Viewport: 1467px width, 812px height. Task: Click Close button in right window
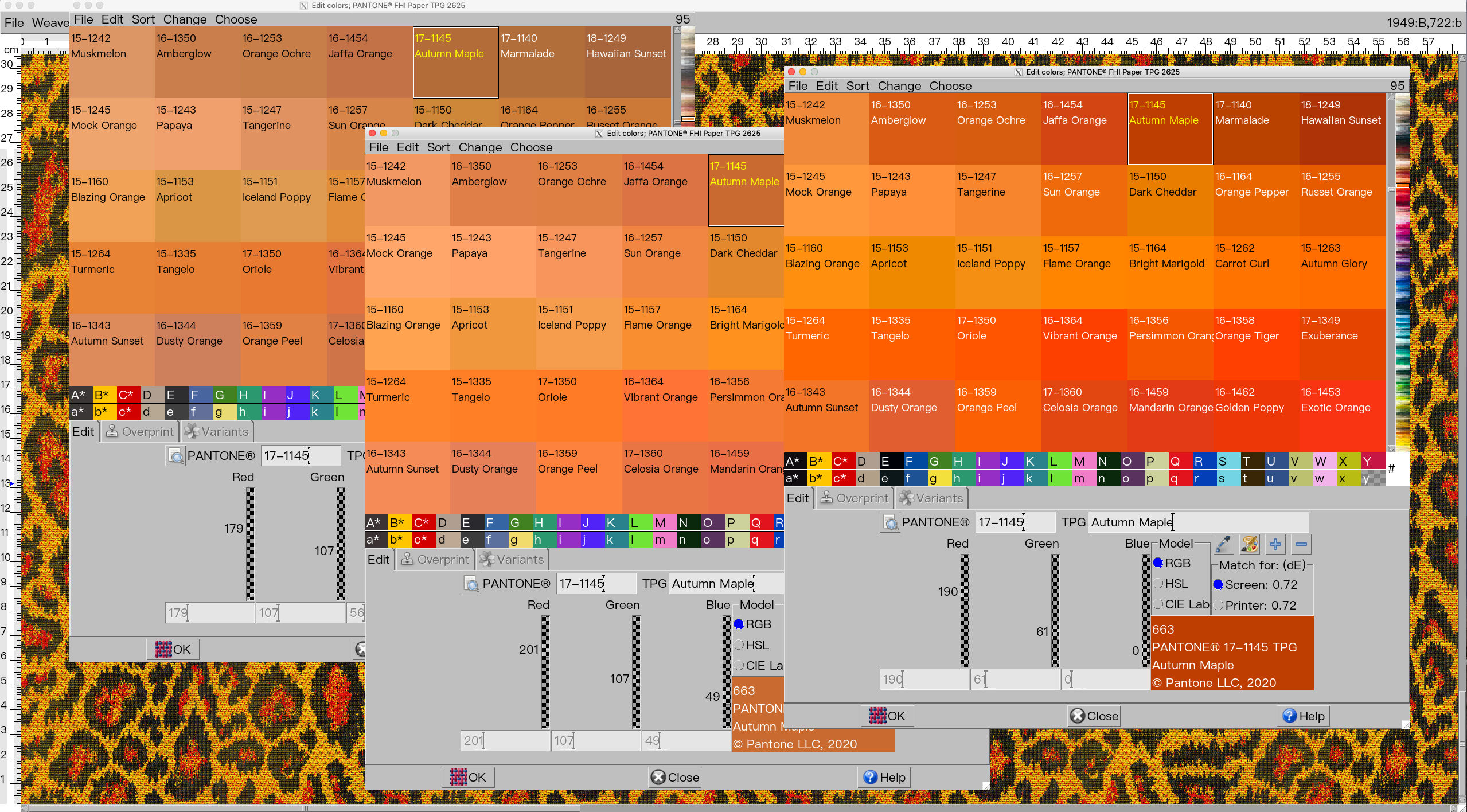click(x=1094, y=716)
